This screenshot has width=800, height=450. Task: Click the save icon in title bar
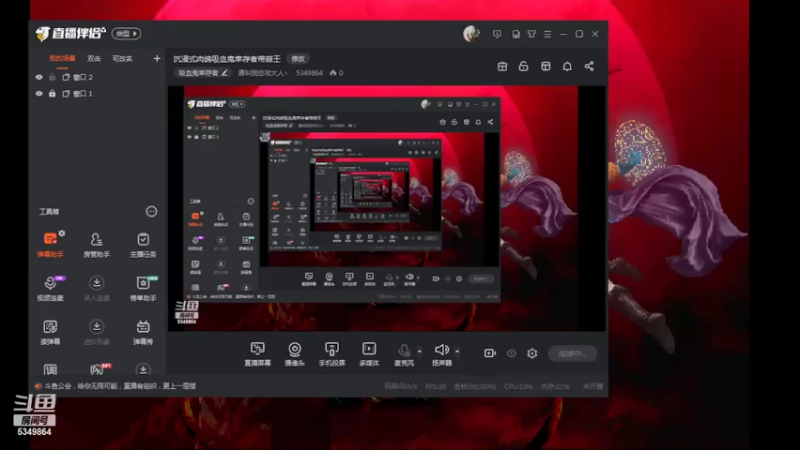(516, 34)
